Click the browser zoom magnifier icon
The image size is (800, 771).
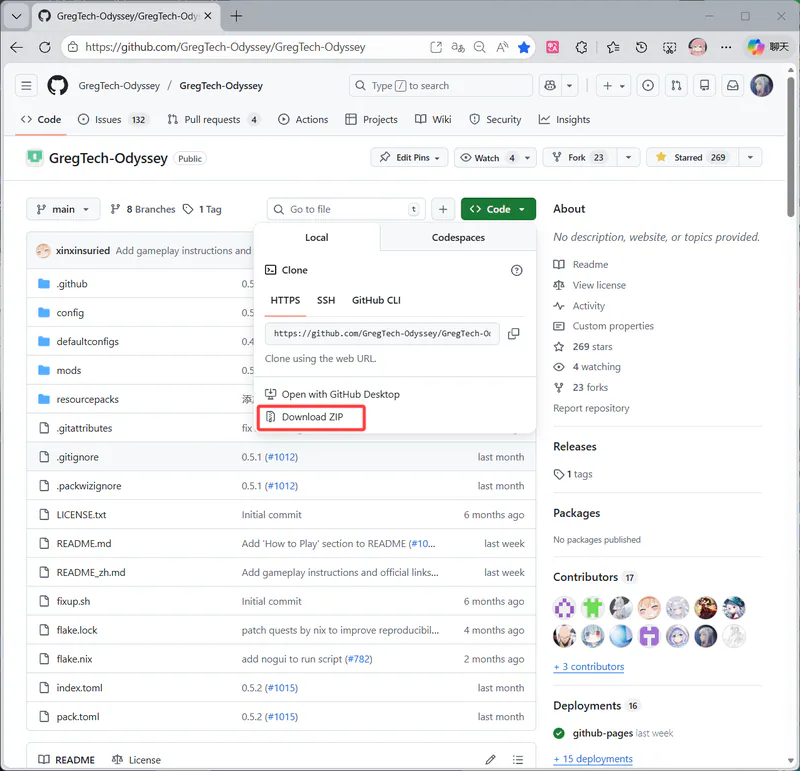coord(480,47)
